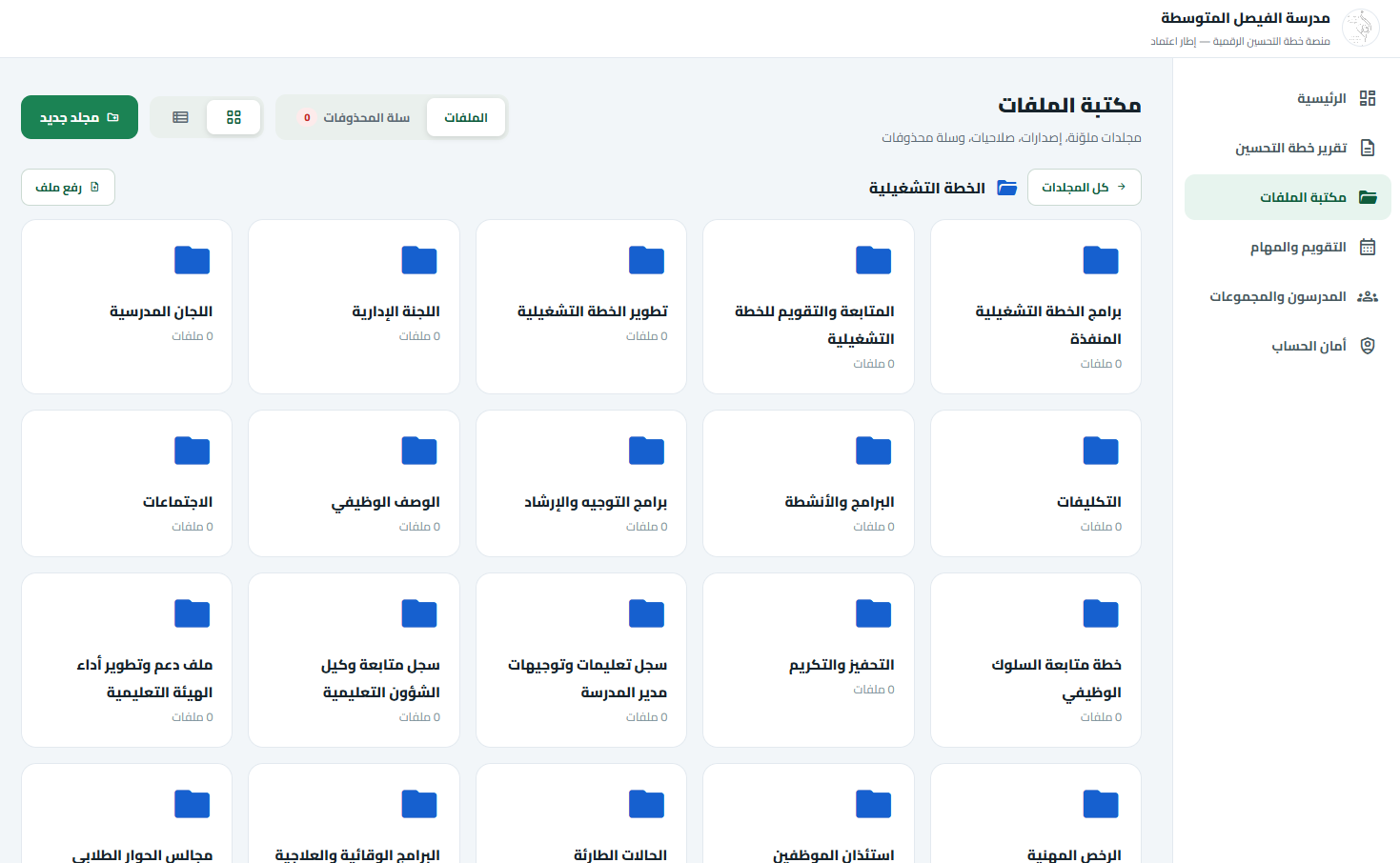Click the مدرسة الفيصل المتوسطة title

1245,18
